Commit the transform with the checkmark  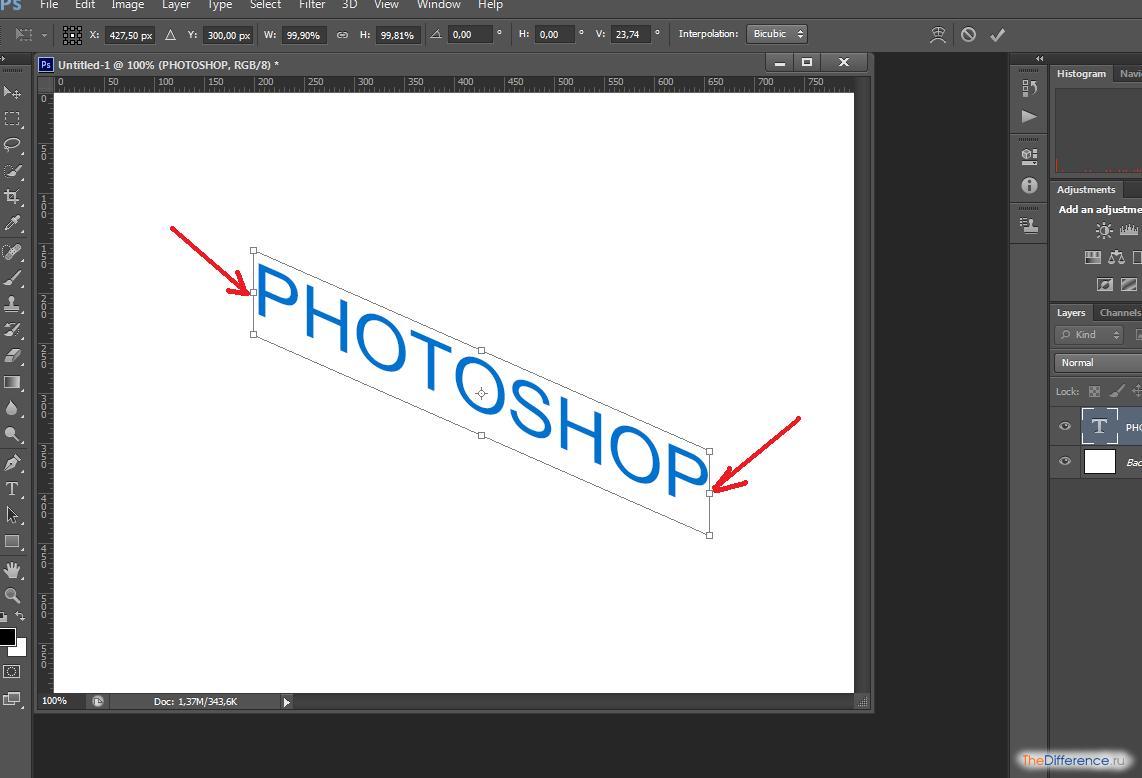997,35
